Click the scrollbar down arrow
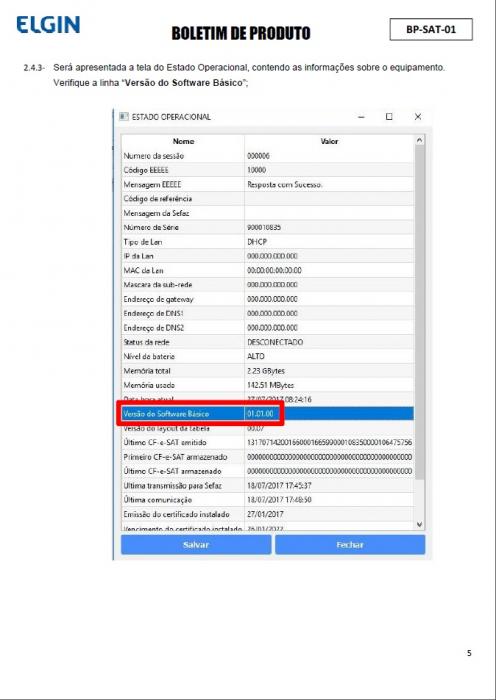Viewport: 496px width, 700px height. (x=419, y=524)
